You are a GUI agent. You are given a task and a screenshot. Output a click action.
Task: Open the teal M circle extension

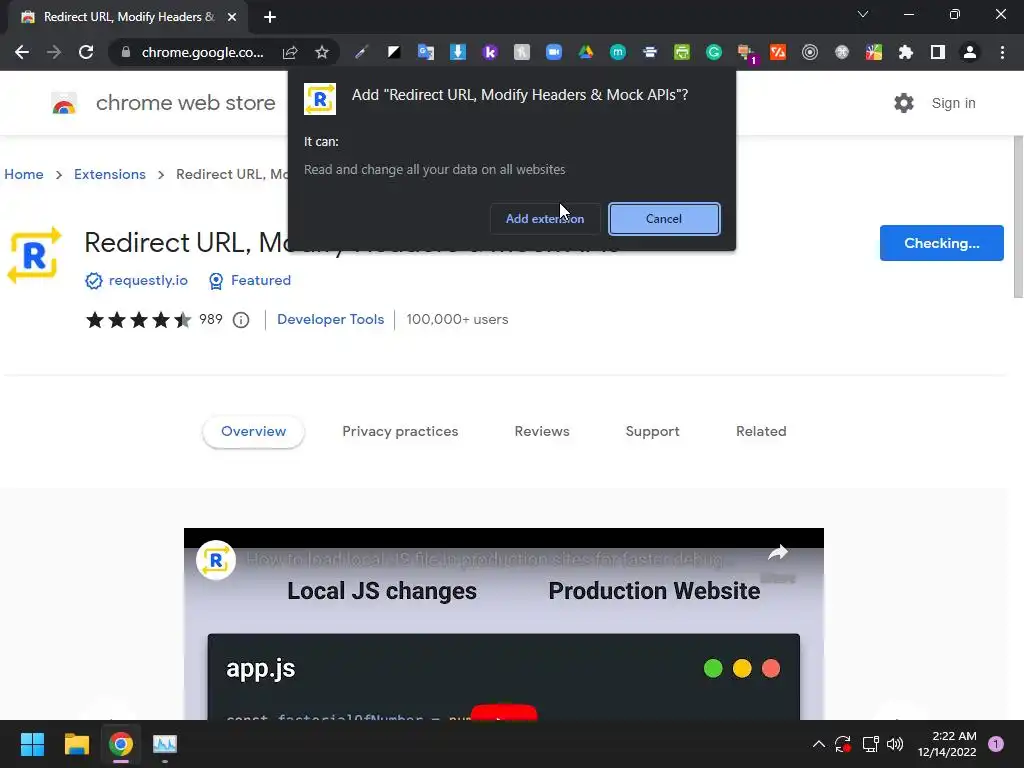tap(618, 52)
